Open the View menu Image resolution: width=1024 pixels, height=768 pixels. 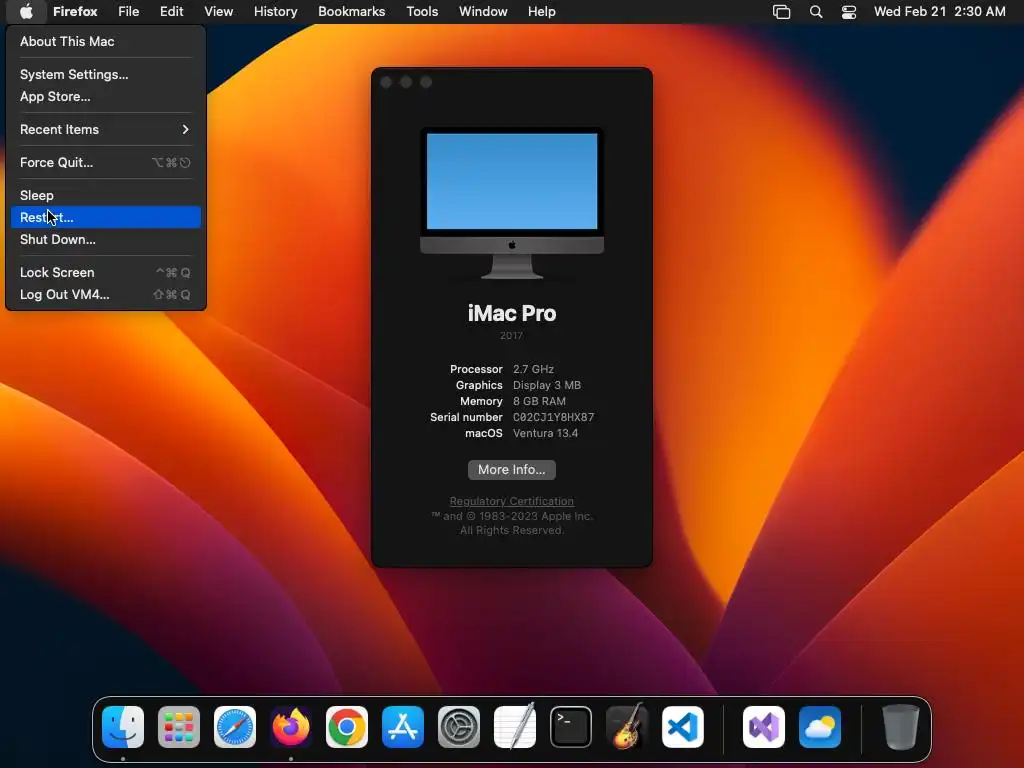[x=219, y=12]
